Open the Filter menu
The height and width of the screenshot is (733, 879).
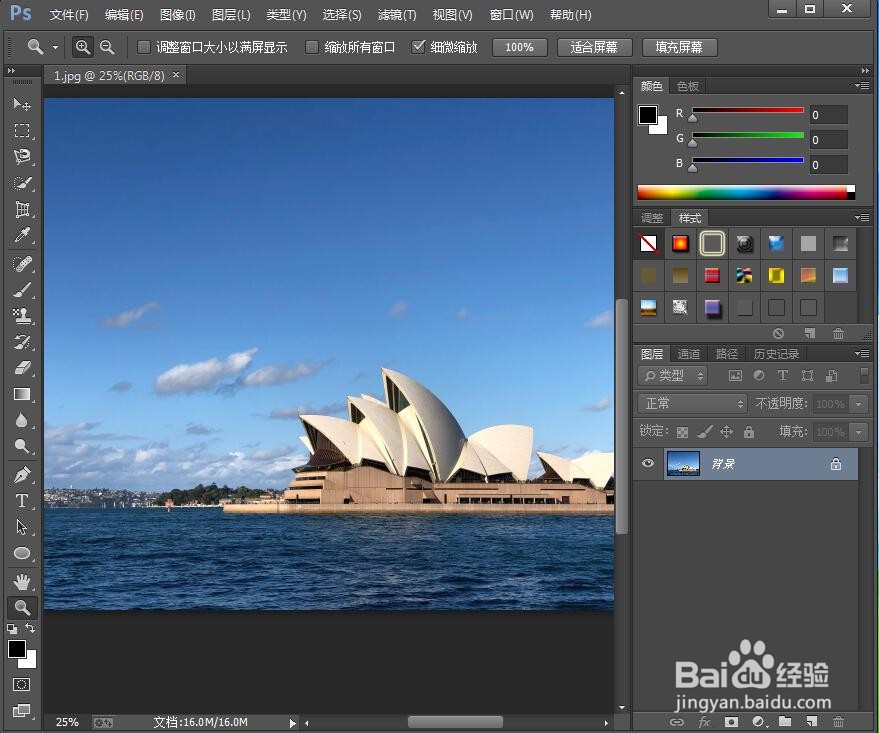(x=397, y=15)
